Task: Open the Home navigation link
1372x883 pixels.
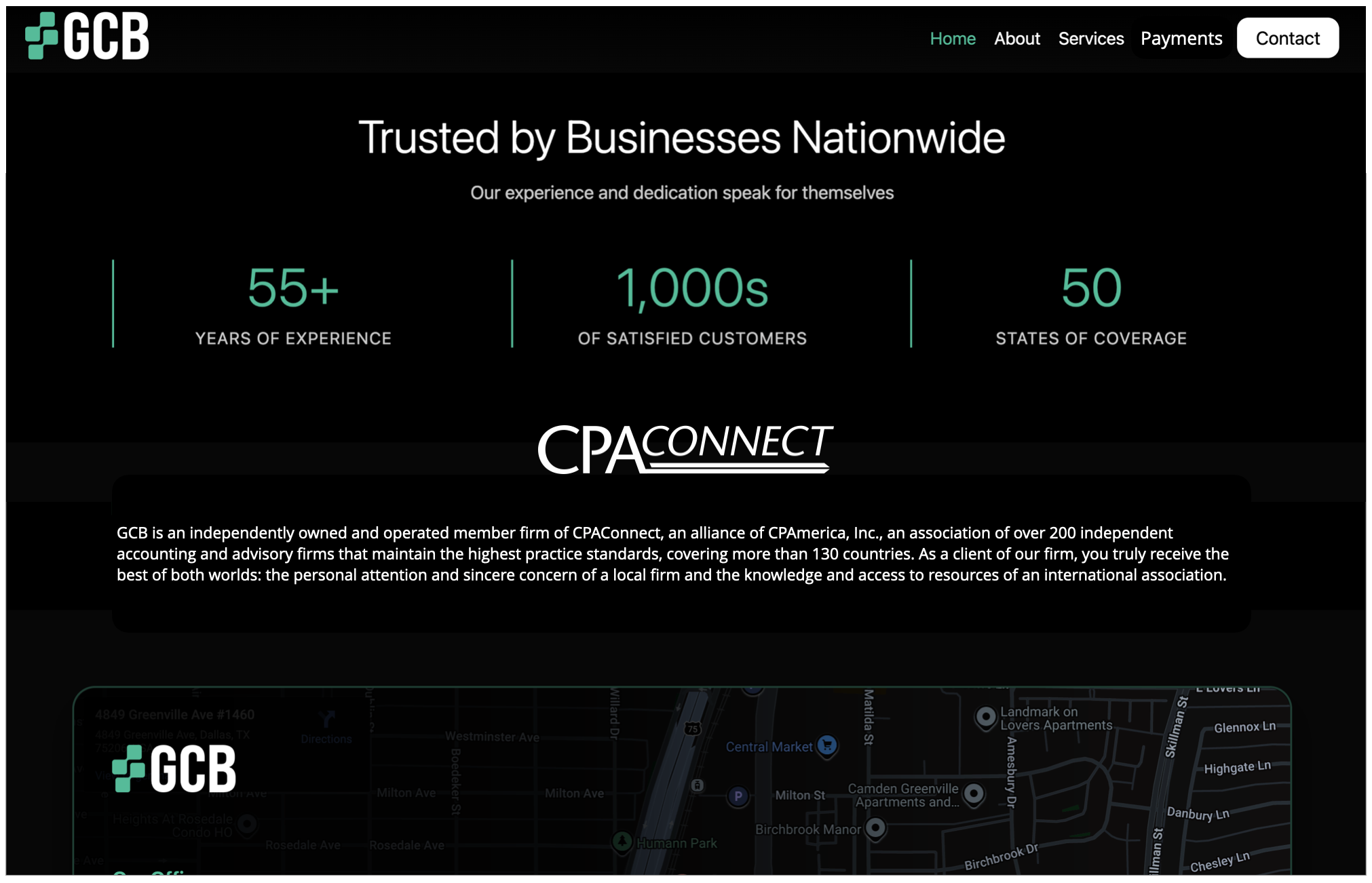Action: pyautogui.click(x=952, y=39)
